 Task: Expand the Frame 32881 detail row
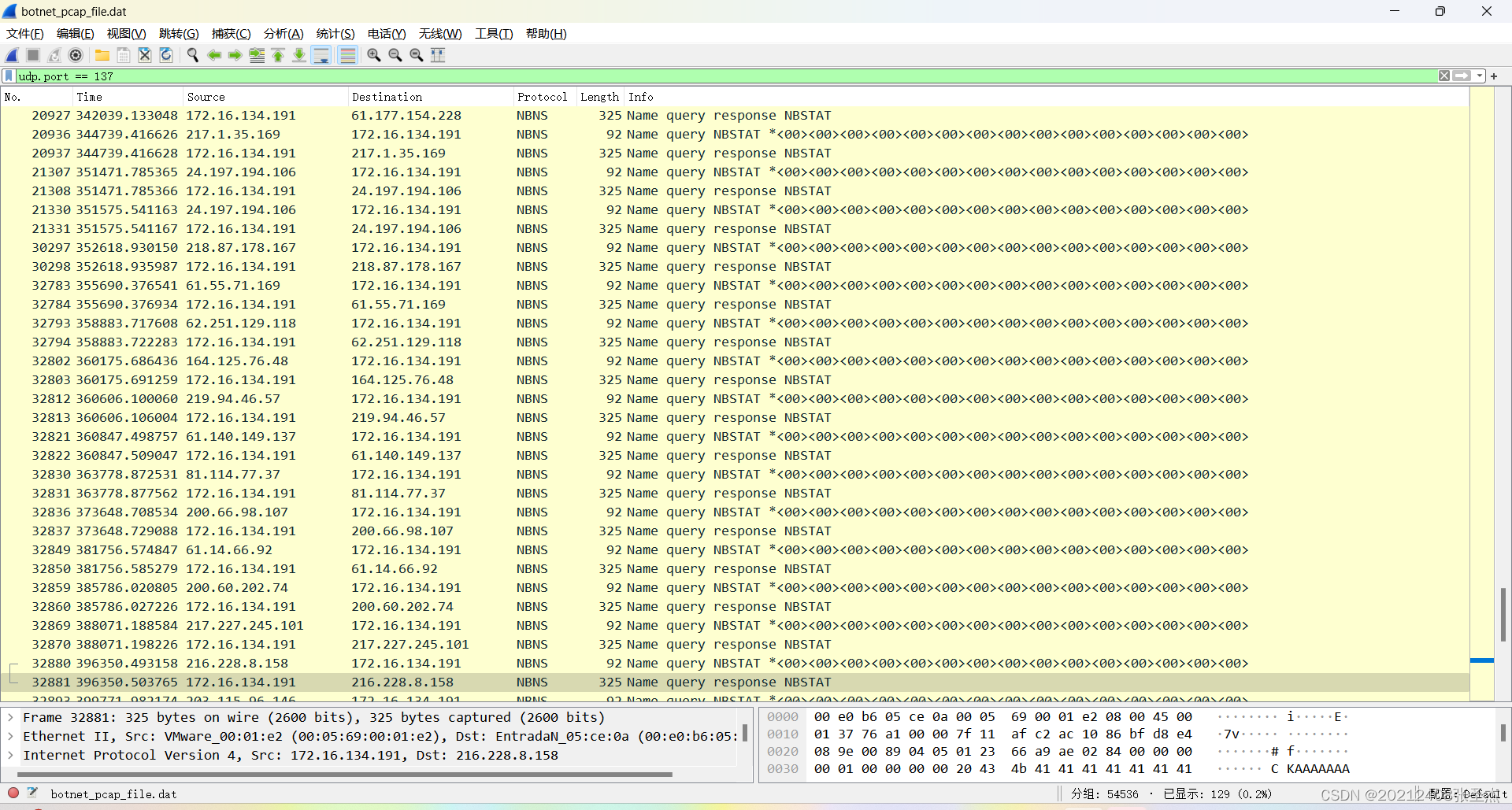pyautogui.click(x=10, y=718)
